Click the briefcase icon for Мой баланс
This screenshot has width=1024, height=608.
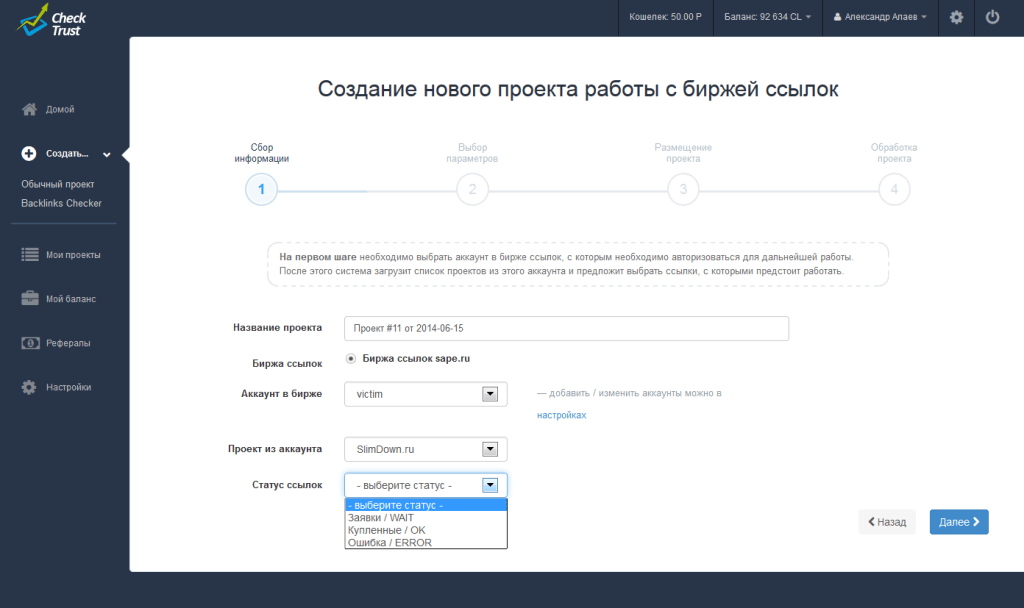(27, 297)
